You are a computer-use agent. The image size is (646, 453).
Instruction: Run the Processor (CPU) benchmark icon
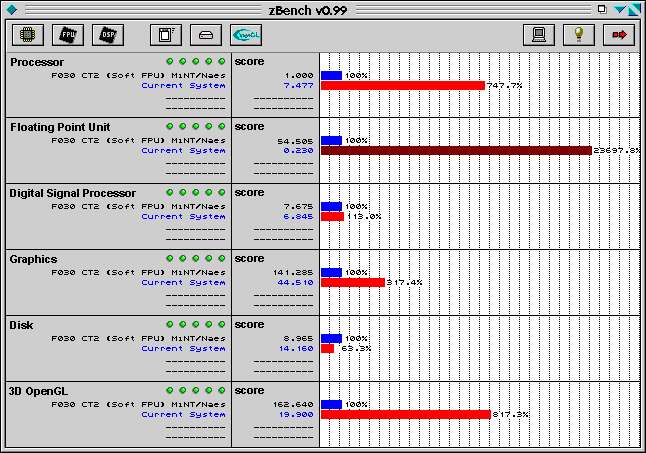pyautogui.click(x=28, y=34)
